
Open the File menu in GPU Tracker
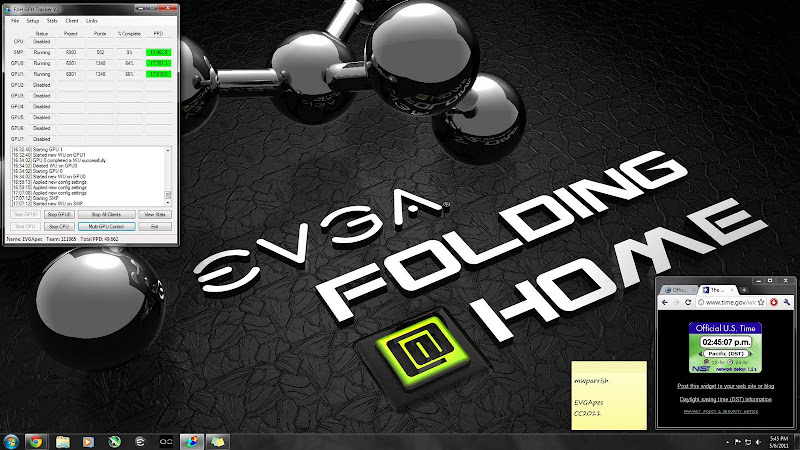coord(15,21)
